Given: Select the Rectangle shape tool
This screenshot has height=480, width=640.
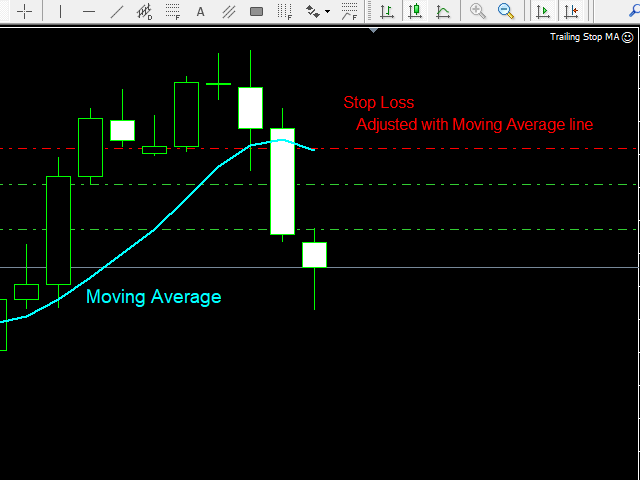Looking at the screenshot, I should (x=256, y=11).
